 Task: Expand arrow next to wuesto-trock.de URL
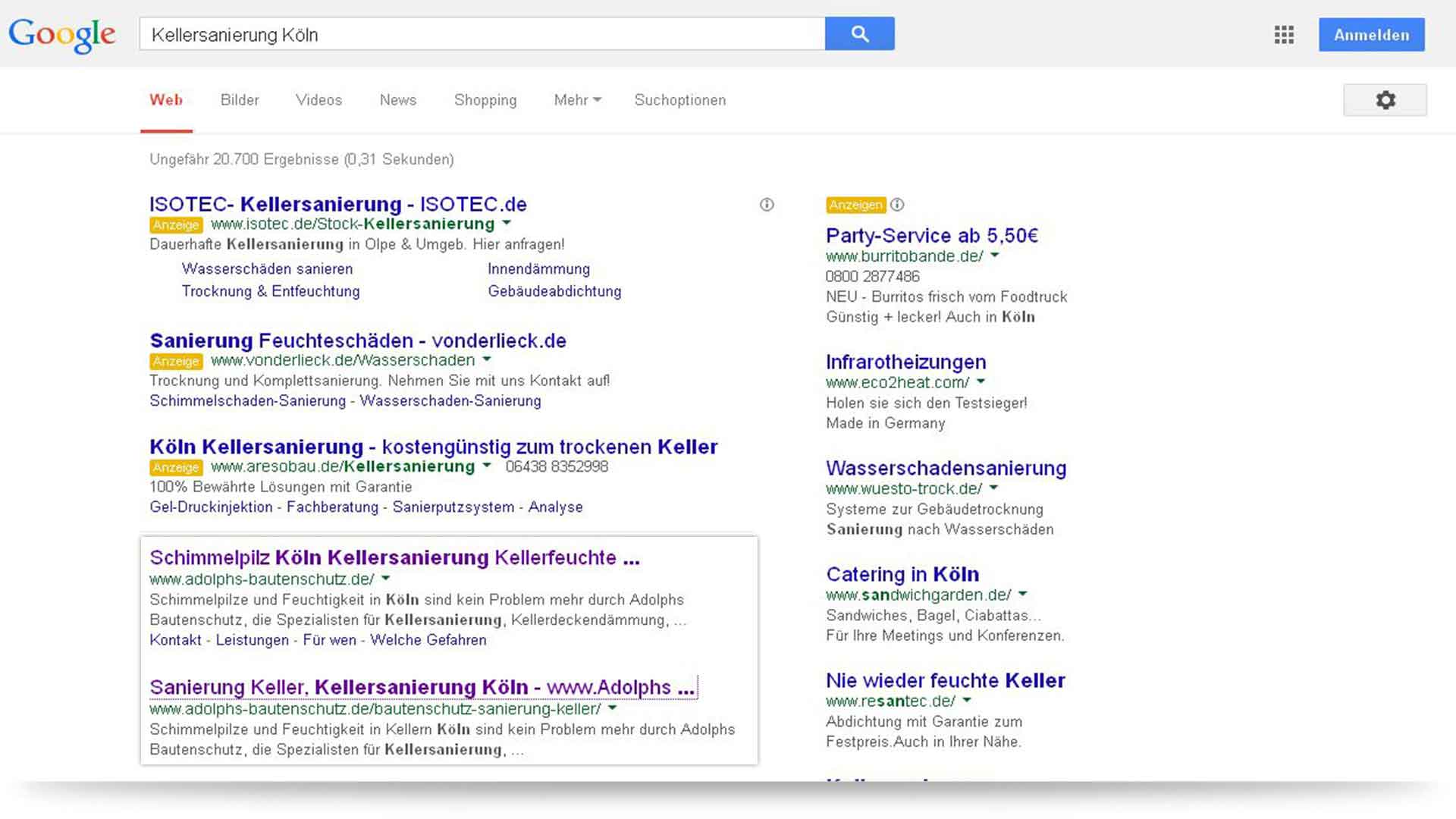pos(993,488)
